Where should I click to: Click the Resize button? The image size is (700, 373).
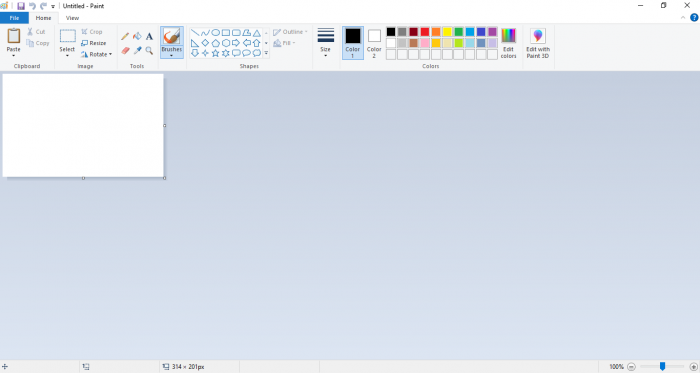pos(93,43)
